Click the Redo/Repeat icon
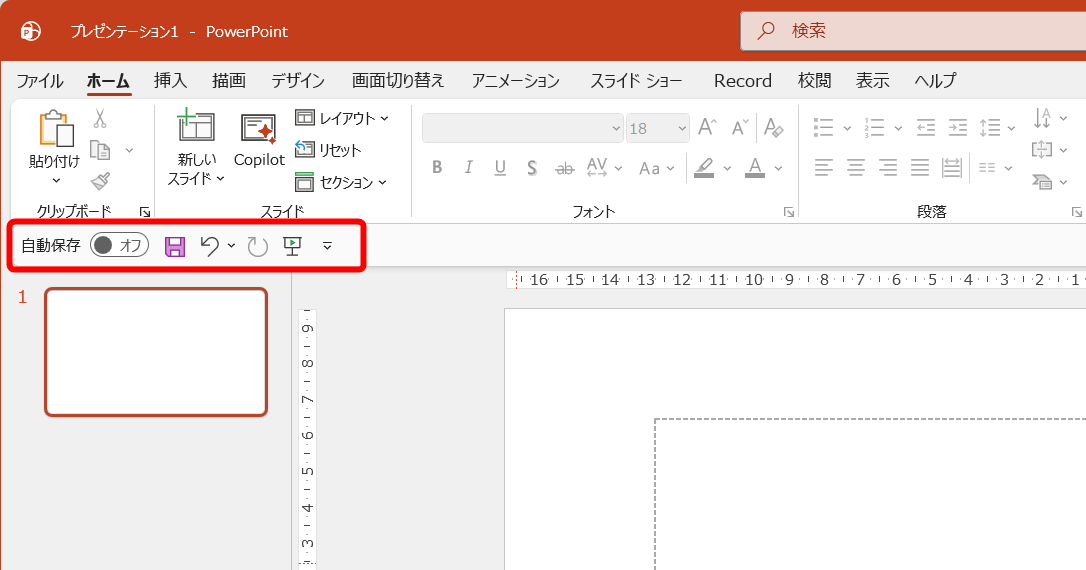The height and width of the screenshot is (570, 1086). [258, 246]
